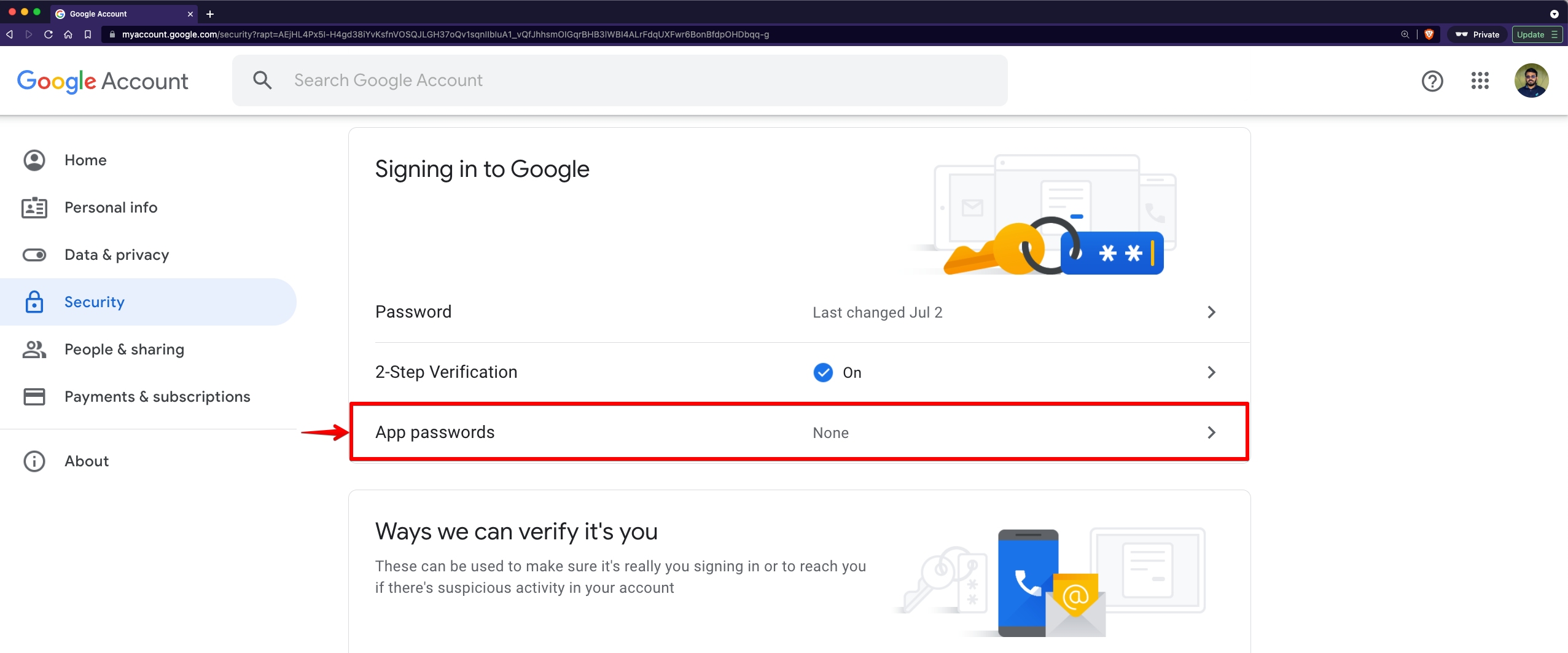
Task: Go to Home in the sidebar
Action: [x=148, y=160]
